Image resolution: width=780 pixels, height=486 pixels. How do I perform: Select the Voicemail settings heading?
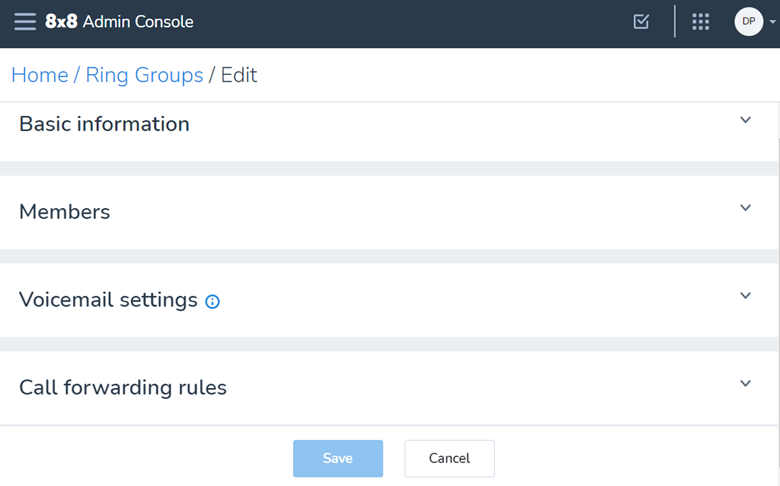click(x=108, y=300)
